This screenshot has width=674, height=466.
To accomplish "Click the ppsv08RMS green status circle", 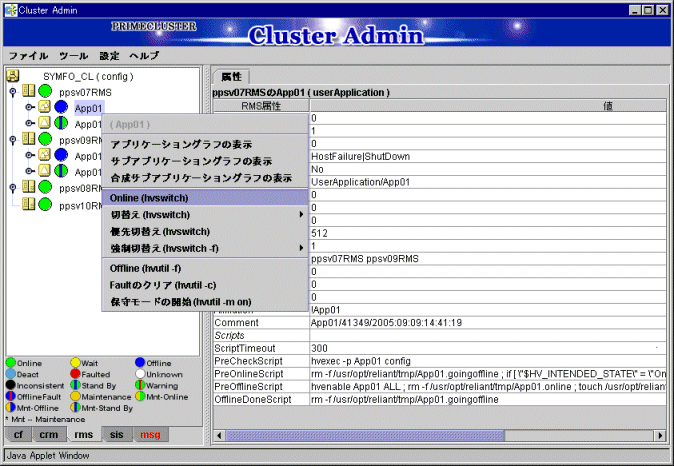I will [x=45, y=188].
